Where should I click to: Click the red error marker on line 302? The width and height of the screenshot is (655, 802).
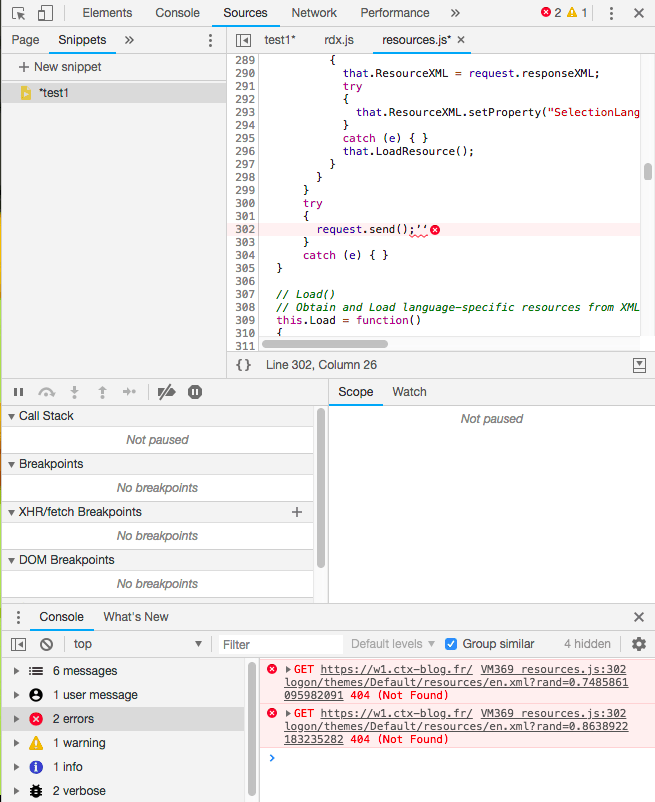435,230
